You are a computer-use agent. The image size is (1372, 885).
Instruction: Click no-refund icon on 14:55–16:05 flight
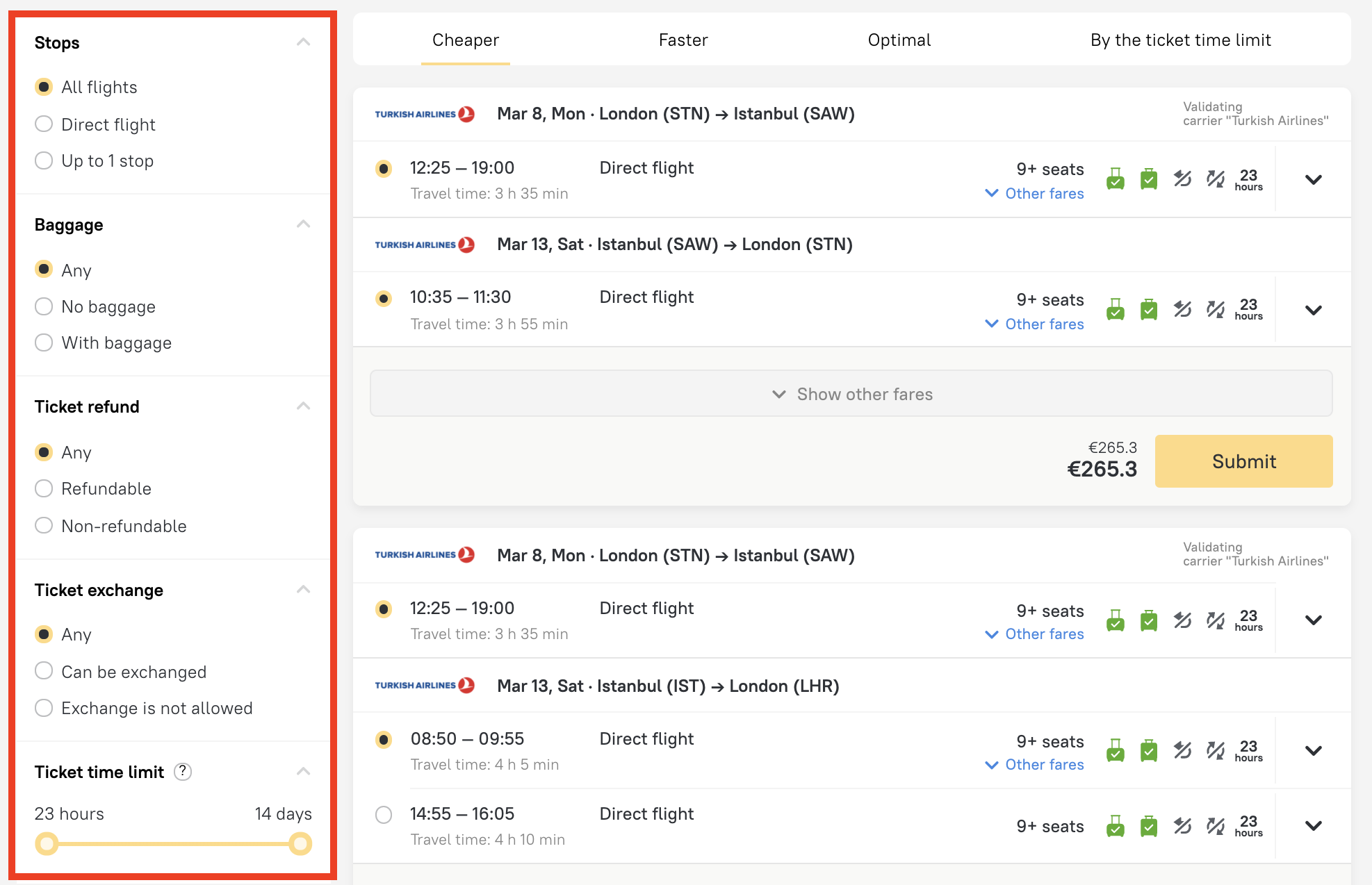tap(1182, 826)
